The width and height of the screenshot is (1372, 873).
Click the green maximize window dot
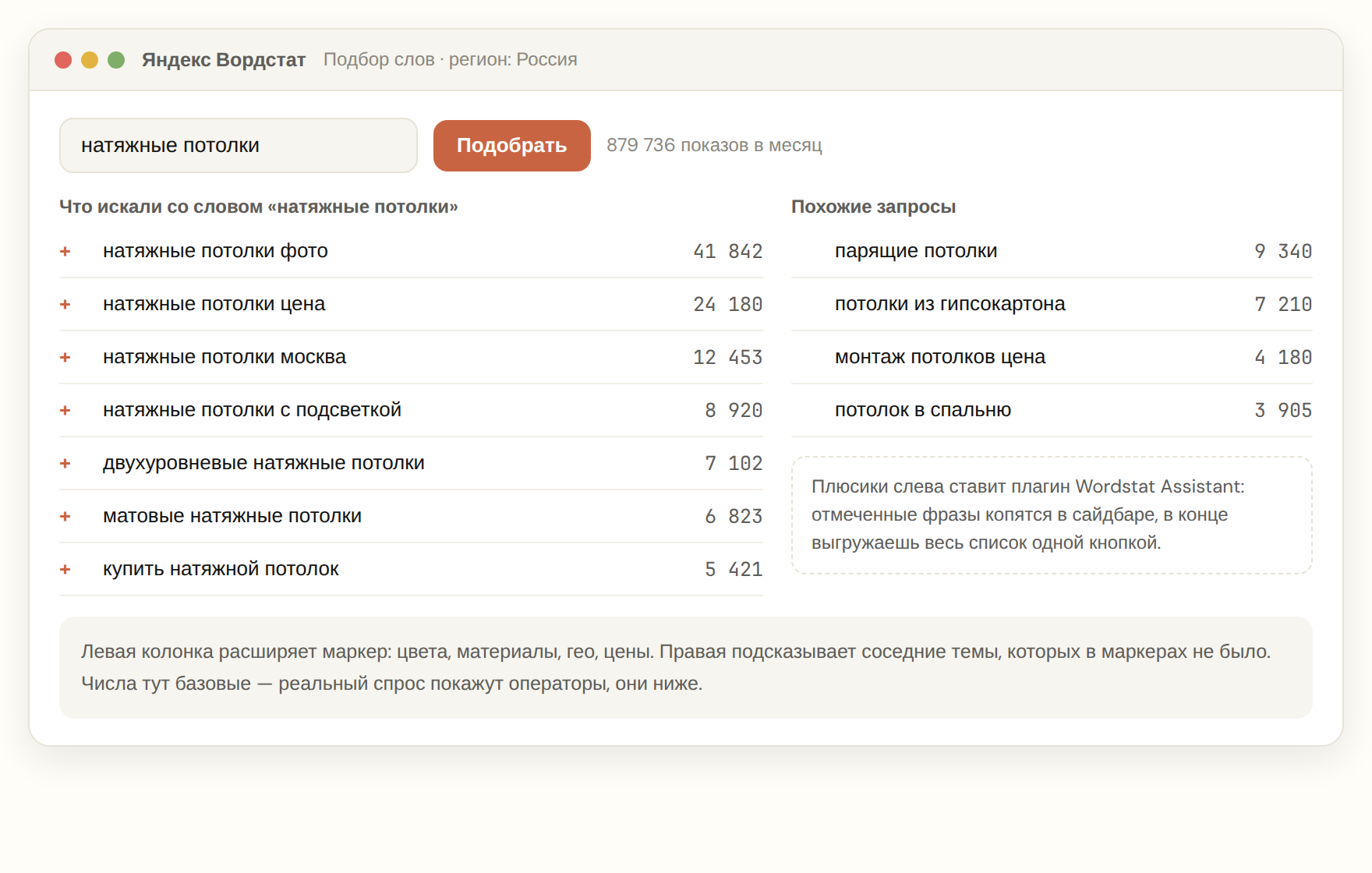116,60
